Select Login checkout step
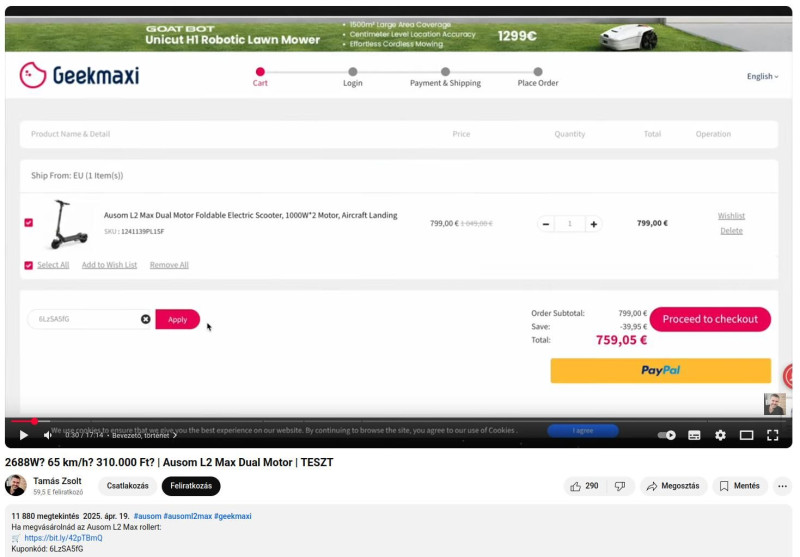Screen dimensions: 800x557 (353, 77)
